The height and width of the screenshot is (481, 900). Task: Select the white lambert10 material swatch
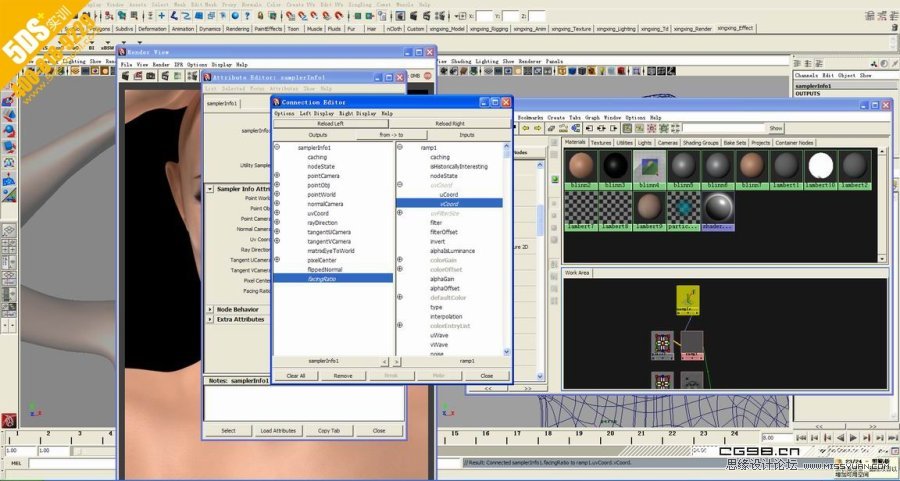[x=821, y=165]
